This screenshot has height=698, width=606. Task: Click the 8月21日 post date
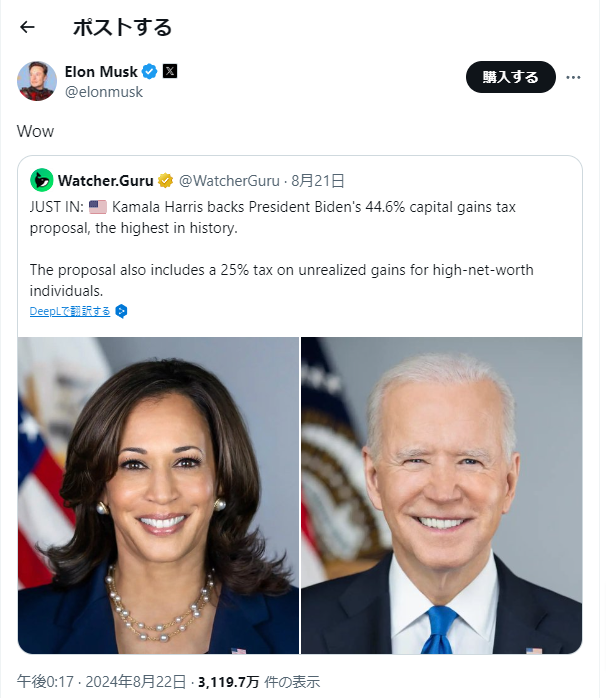(318, 181)
